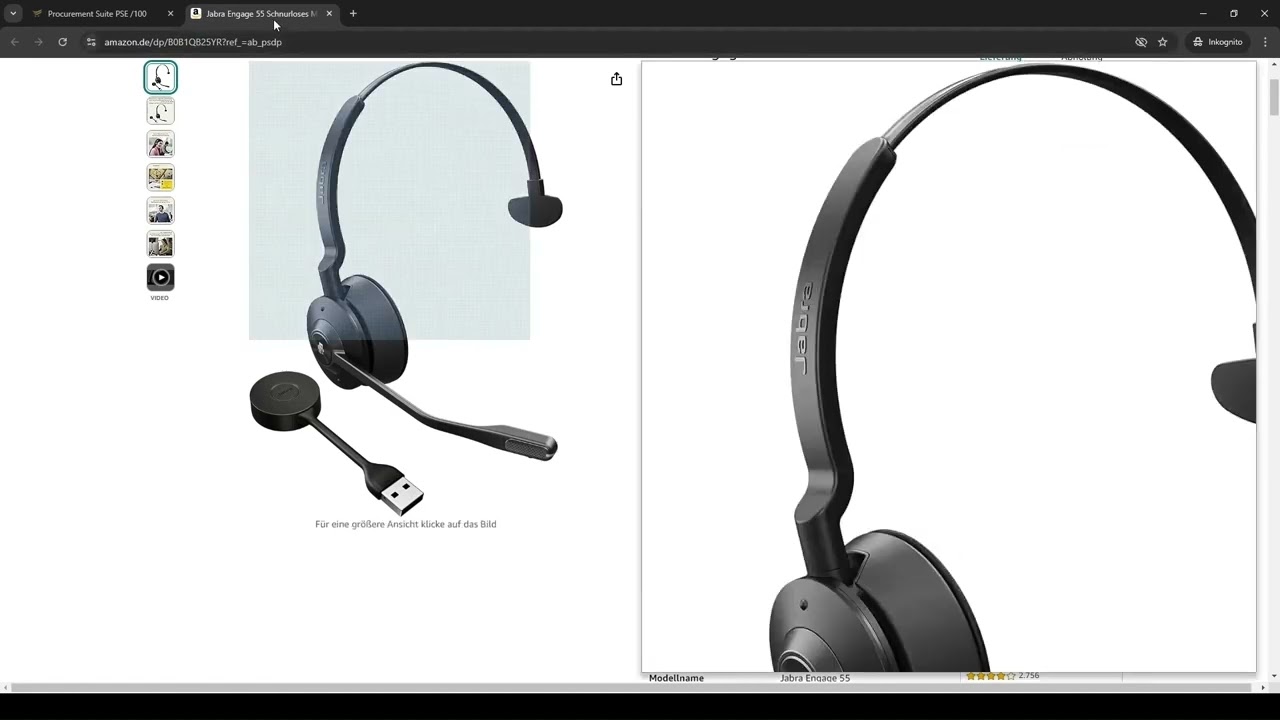The width and height of the screenshot is (1280, 720).
Task: Close the Jabra Engage 55 tab
Action: tap(329, 14)
